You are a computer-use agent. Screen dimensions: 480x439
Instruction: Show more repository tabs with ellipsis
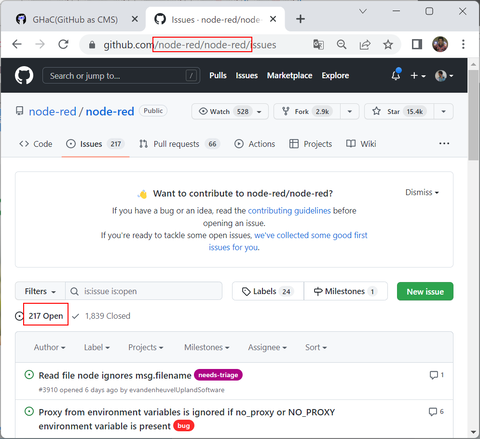tap(444, 143)
